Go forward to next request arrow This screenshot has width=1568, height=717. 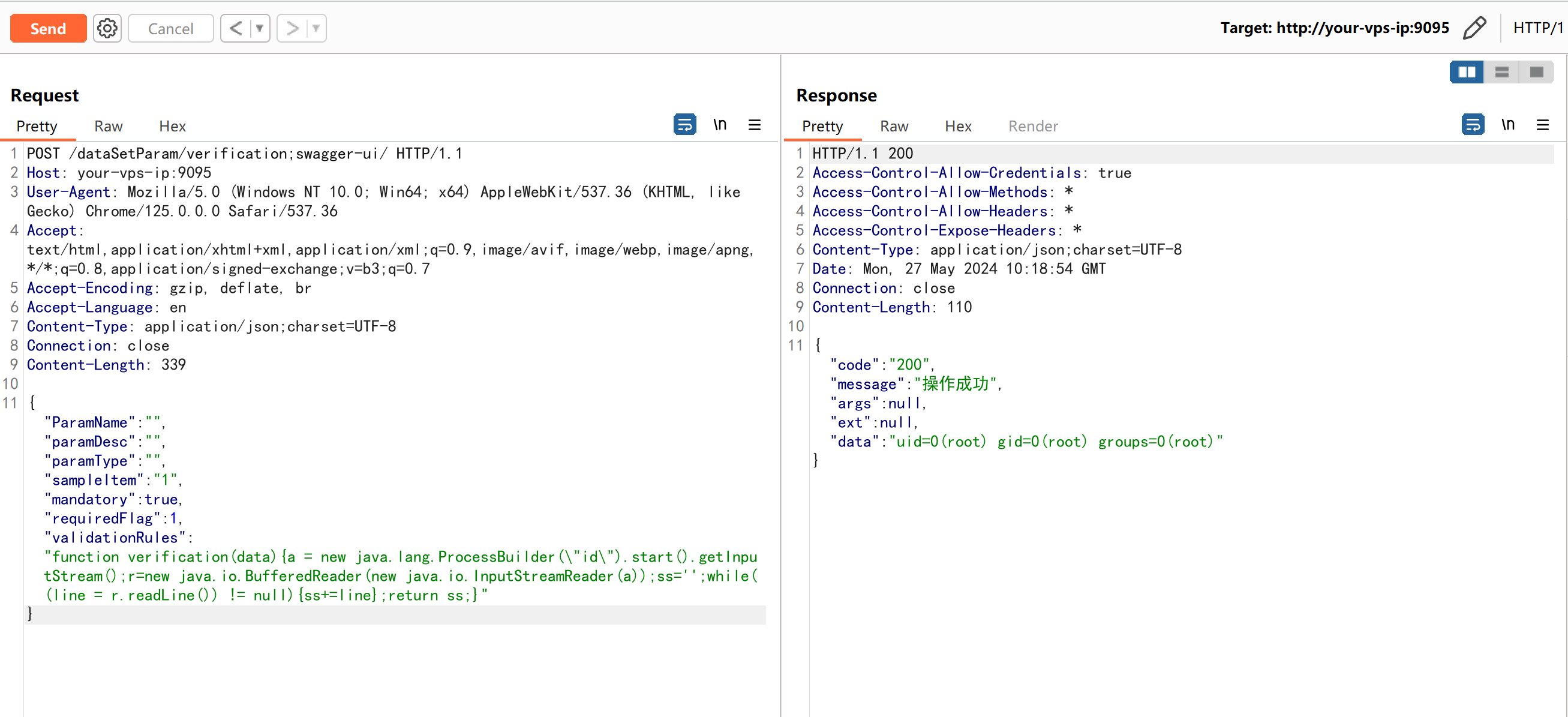pyautogui.click(x=293, y=29)
